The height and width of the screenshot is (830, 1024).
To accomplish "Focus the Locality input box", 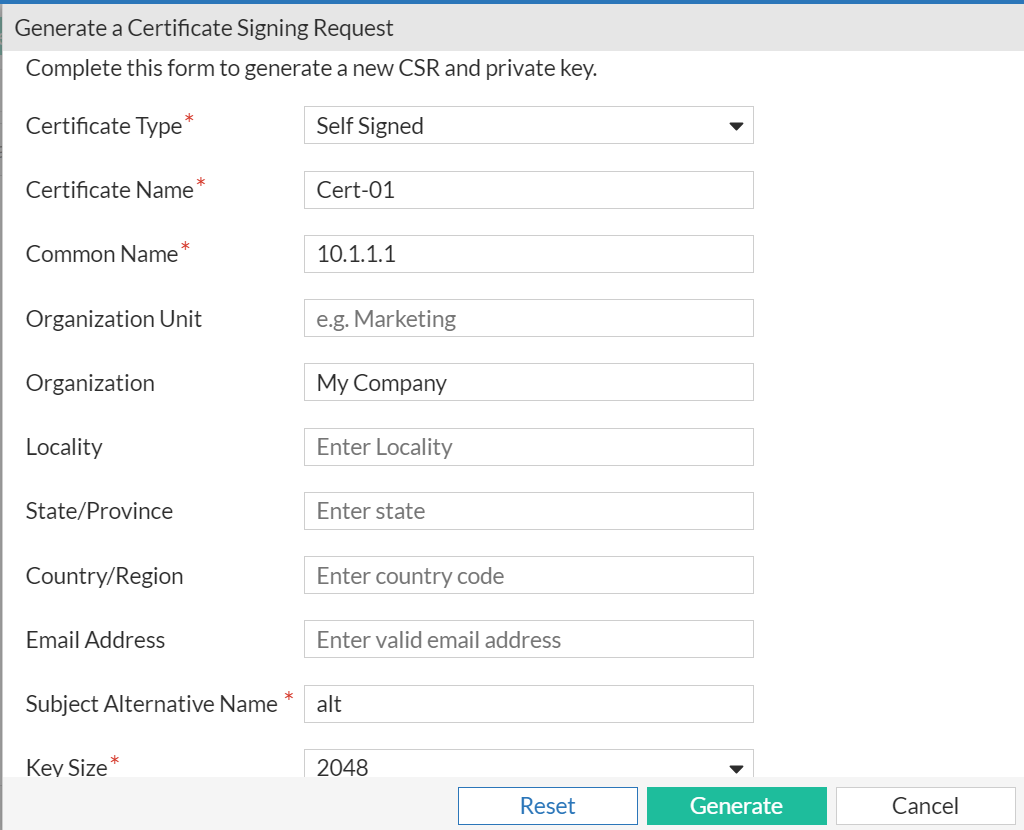I will click(x=528, y=447).
